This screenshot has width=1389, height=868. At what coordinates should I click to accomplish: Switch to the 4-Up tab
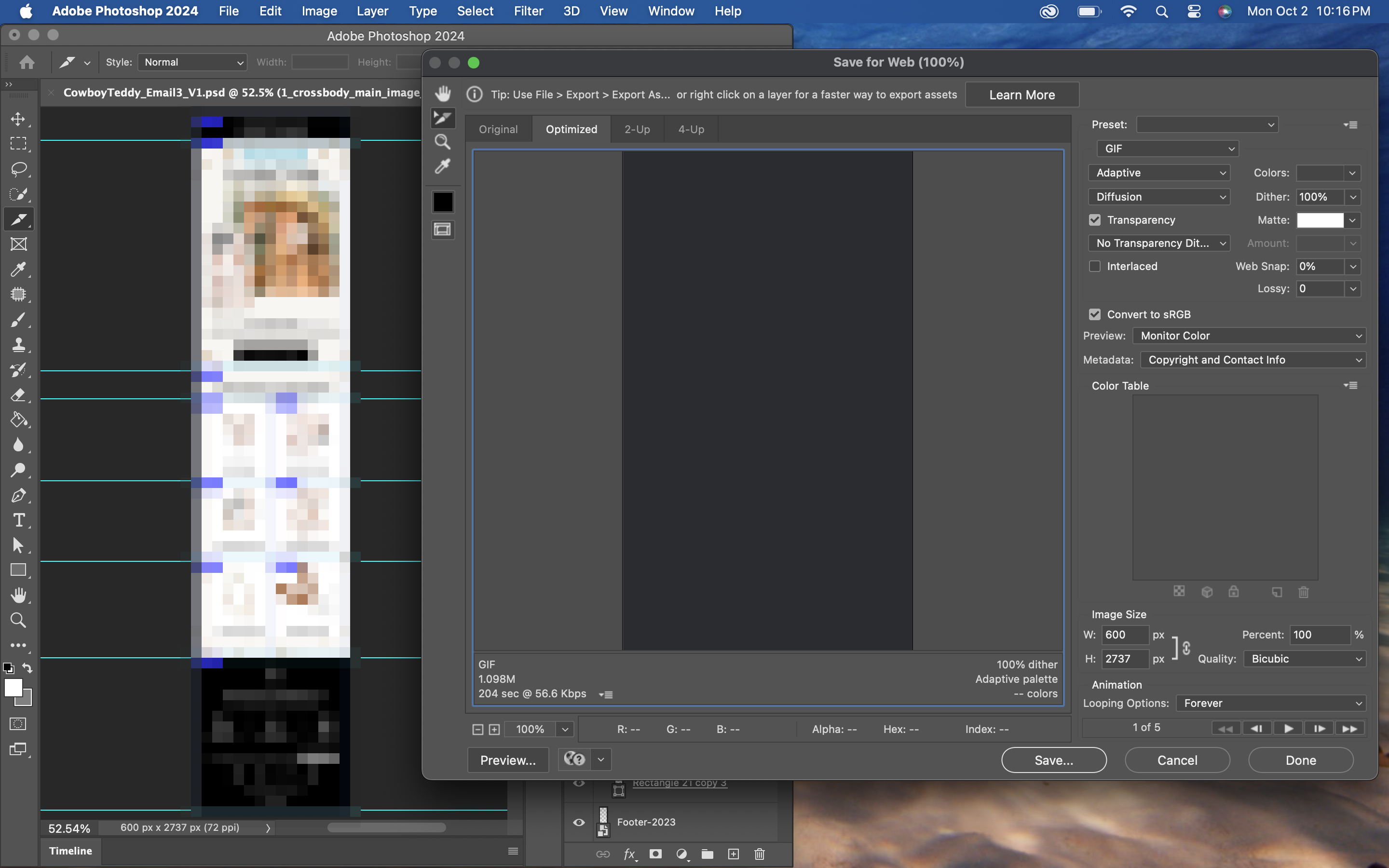click(x=691, y=129)
